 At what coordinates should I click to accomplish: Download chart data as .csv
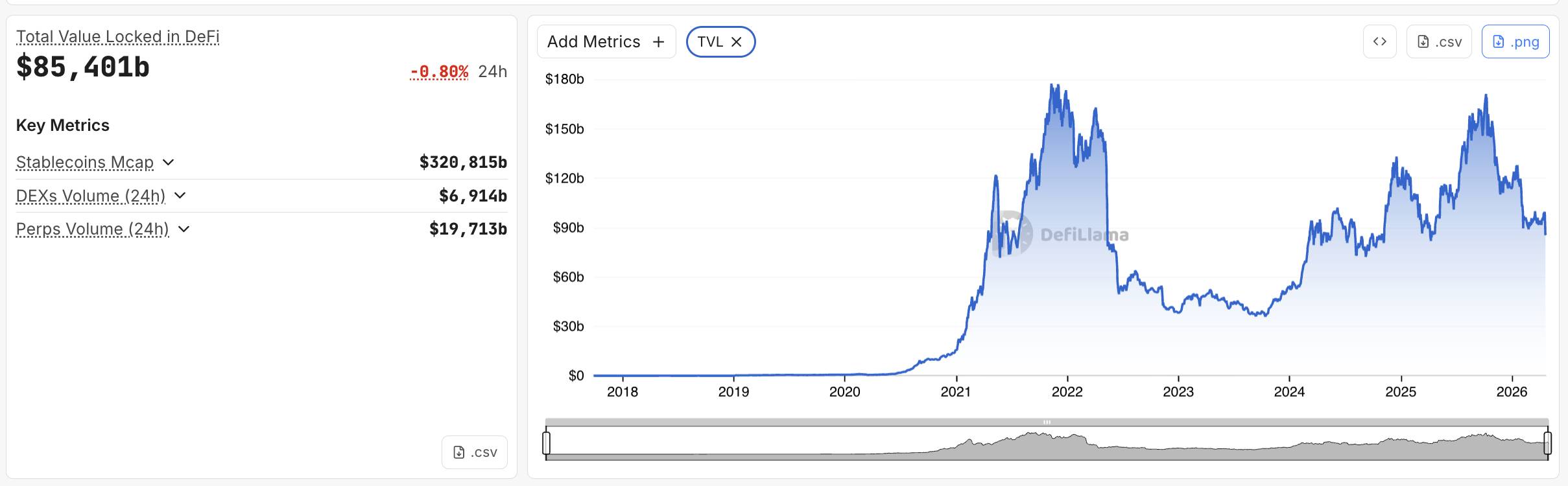coord(1438,41)
